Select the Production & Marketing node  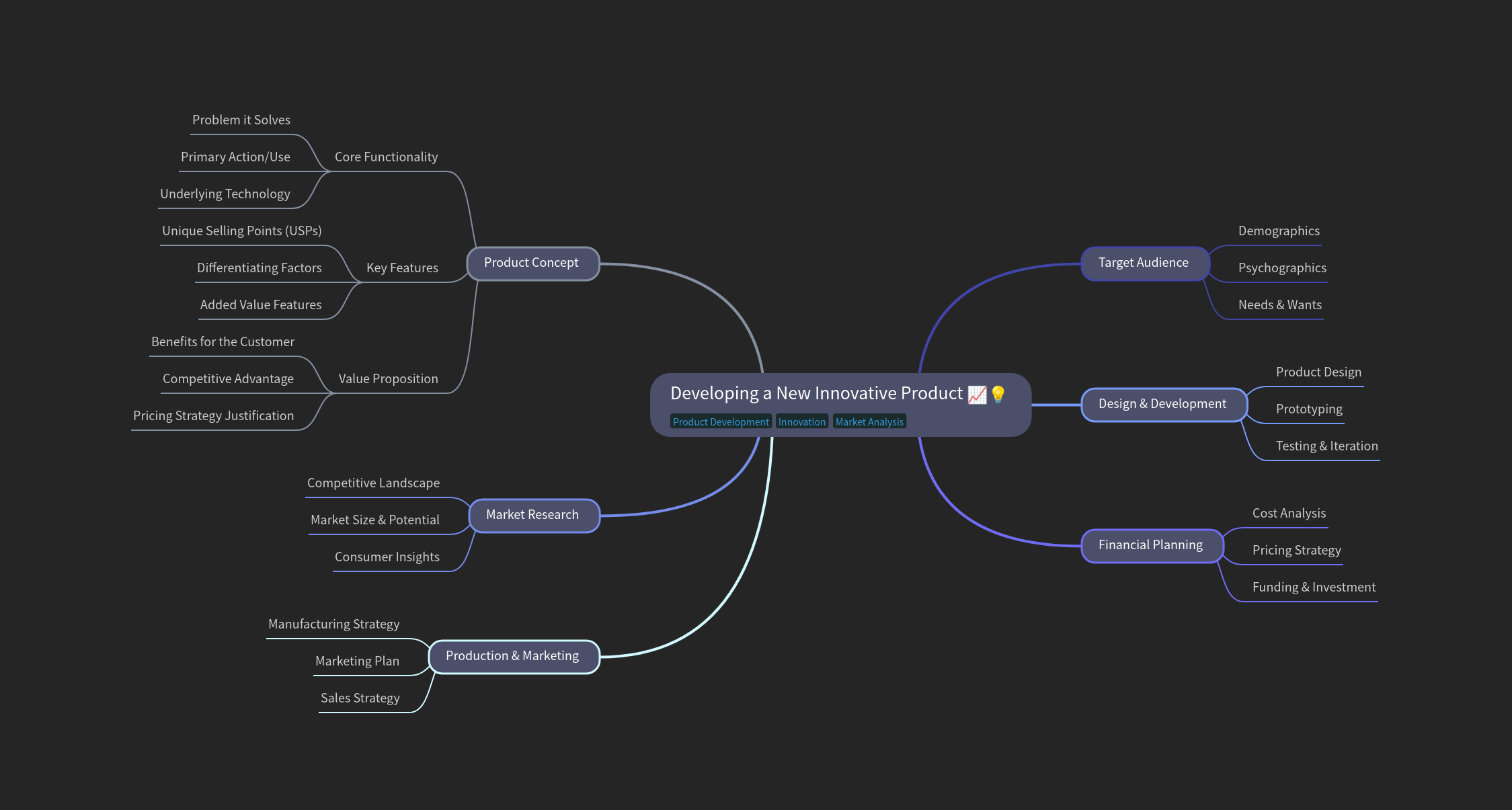pos(514,657)
